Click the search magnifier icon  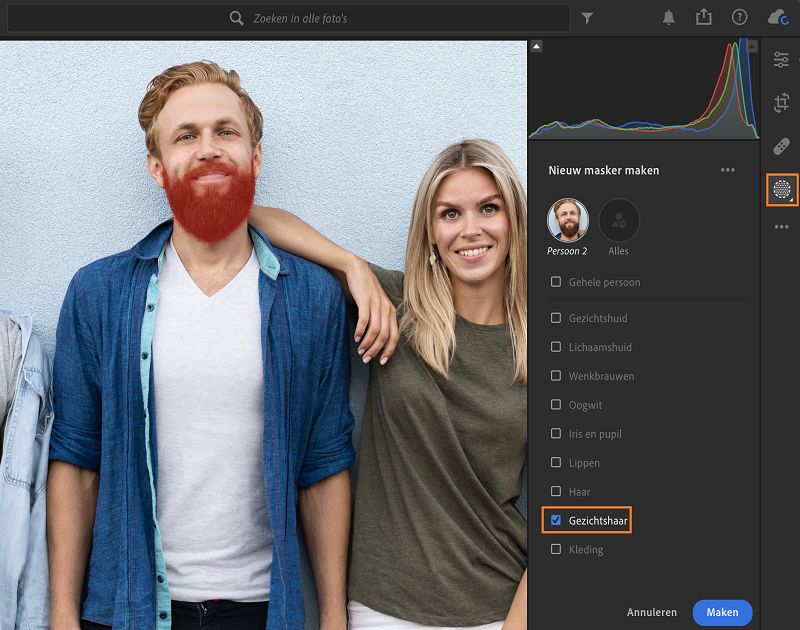point(236,18)
